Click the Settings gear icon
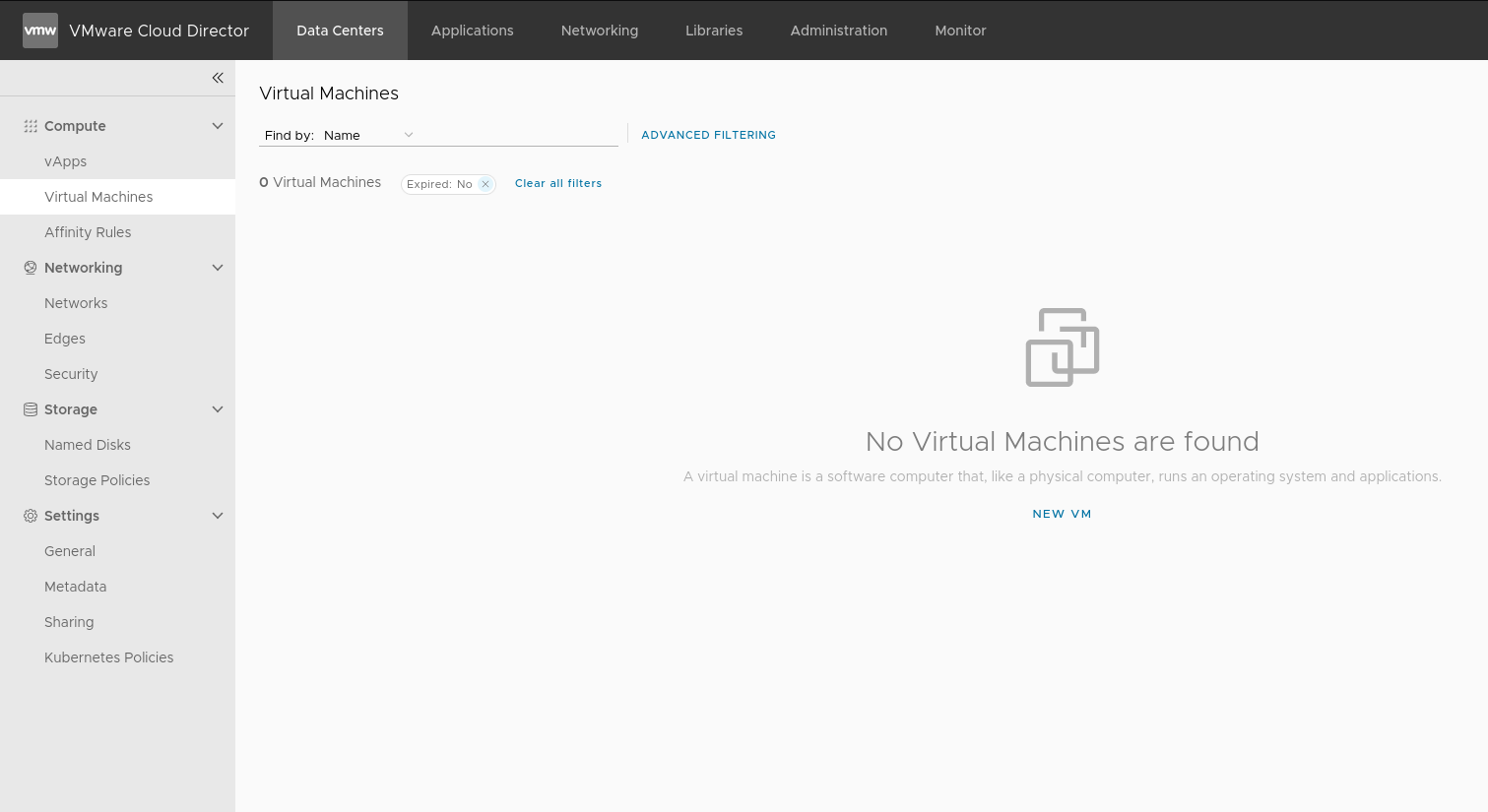Viewport: 1488px width, 812px height. [x=31, y=516]
